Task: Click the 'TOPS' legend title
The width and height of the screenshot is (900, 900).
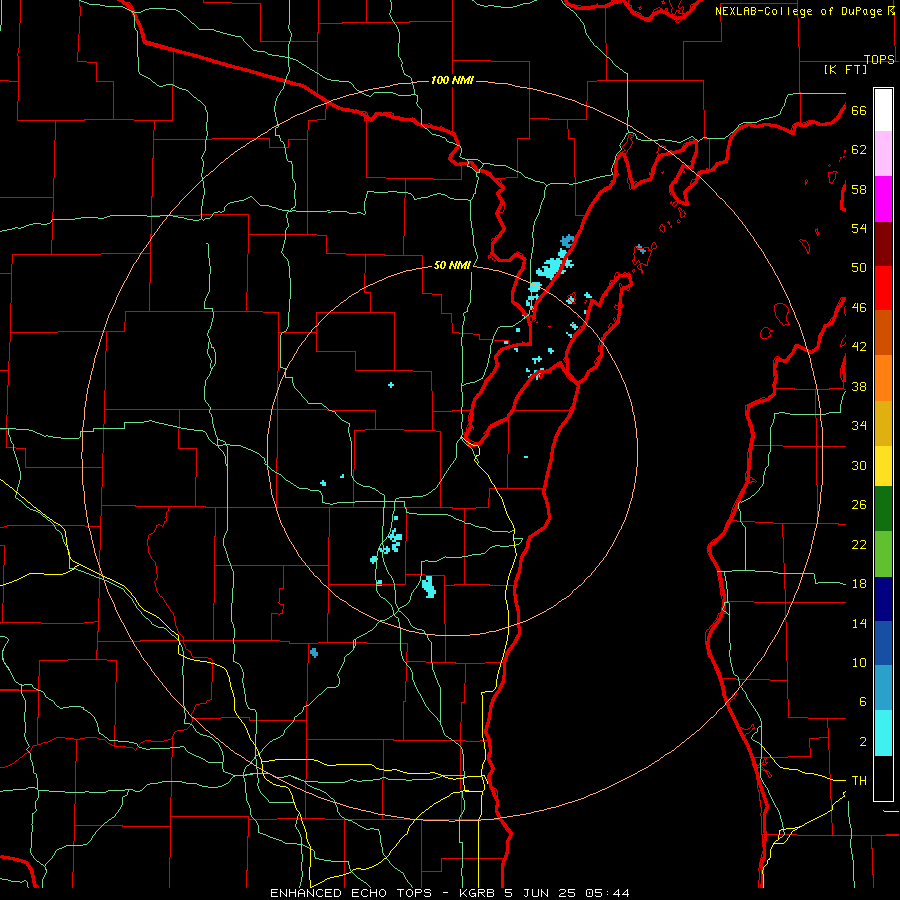Action: click(x=879, y=59)
